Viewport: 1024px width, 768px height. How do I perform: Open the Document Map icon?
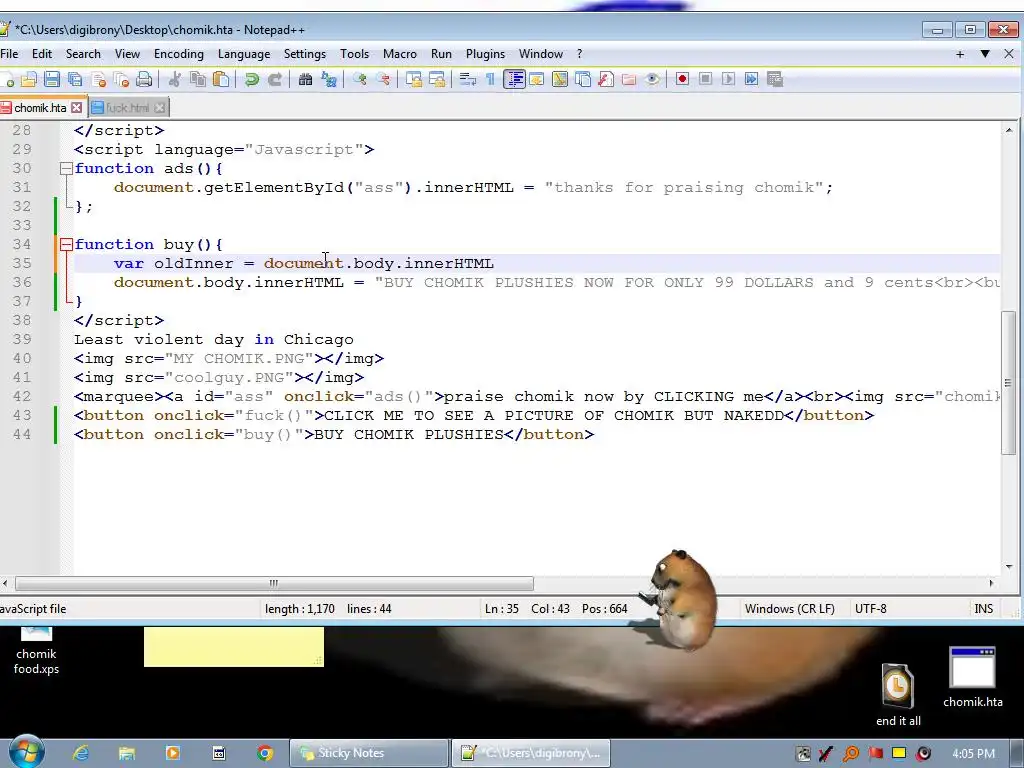point(560,80)
